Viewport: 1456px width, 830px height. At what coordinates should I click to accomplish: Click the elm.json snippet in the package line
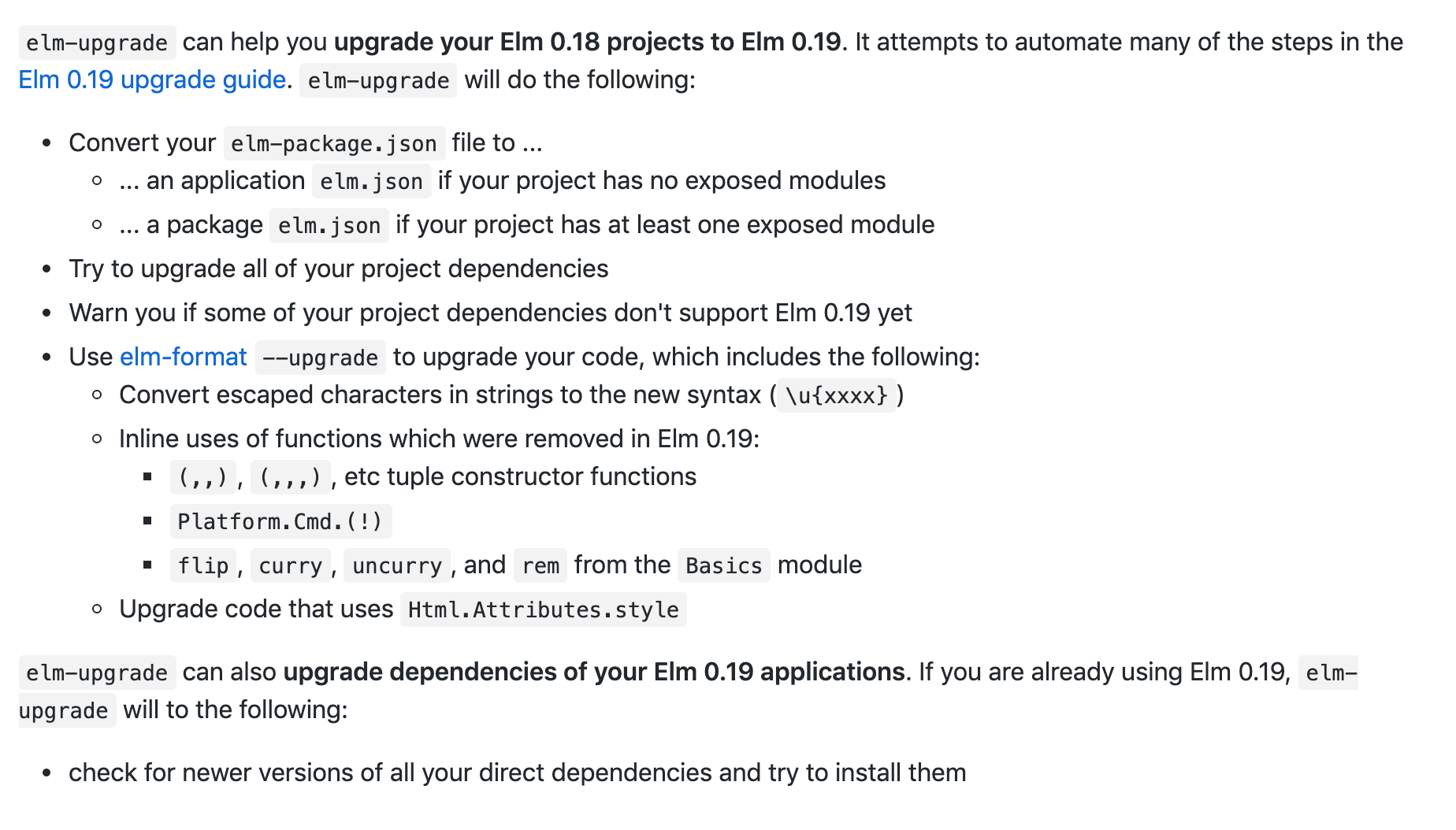[x=329, y=225]
